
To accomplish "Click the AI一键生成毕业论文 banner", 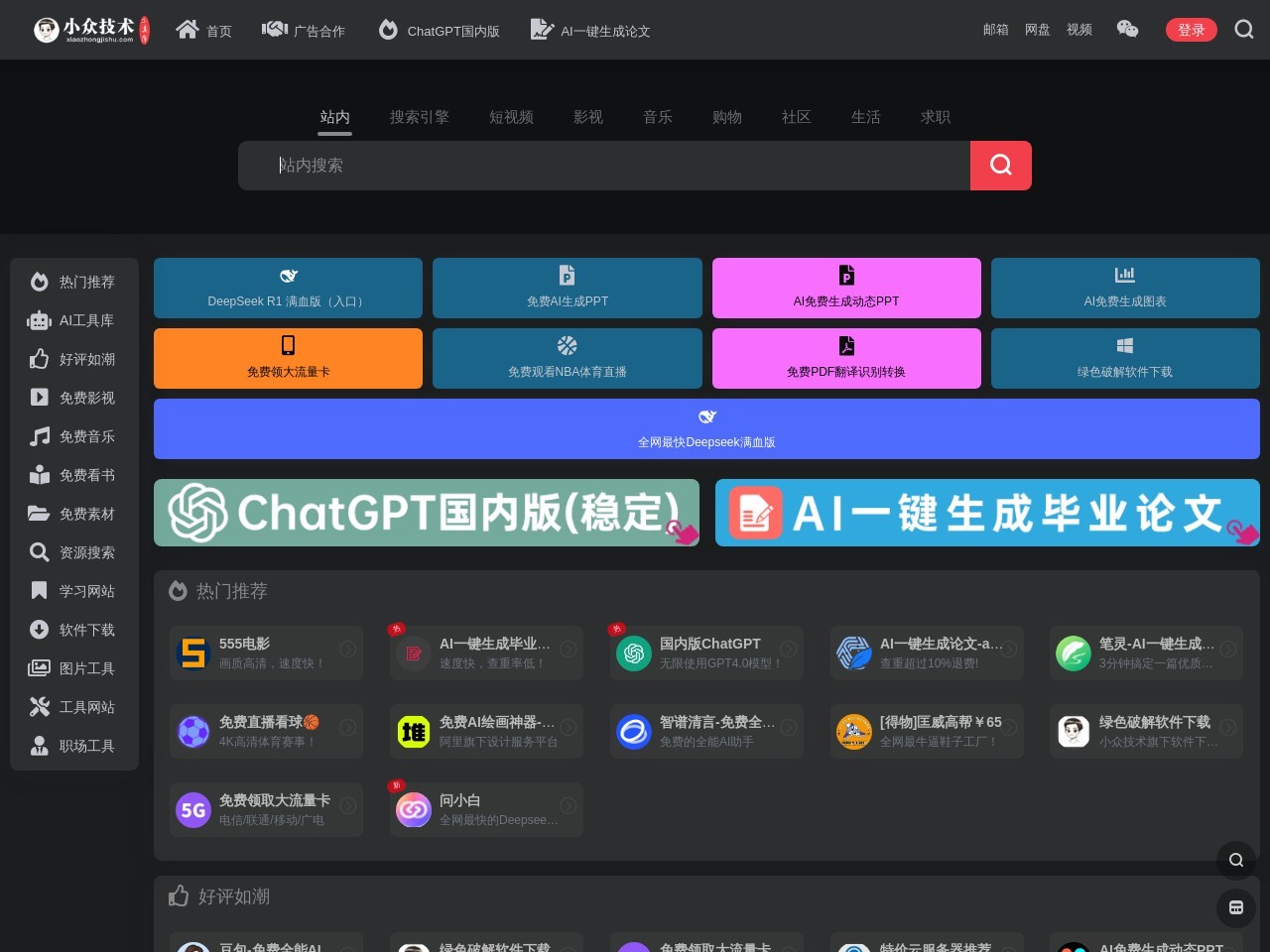I will [987, 513].
